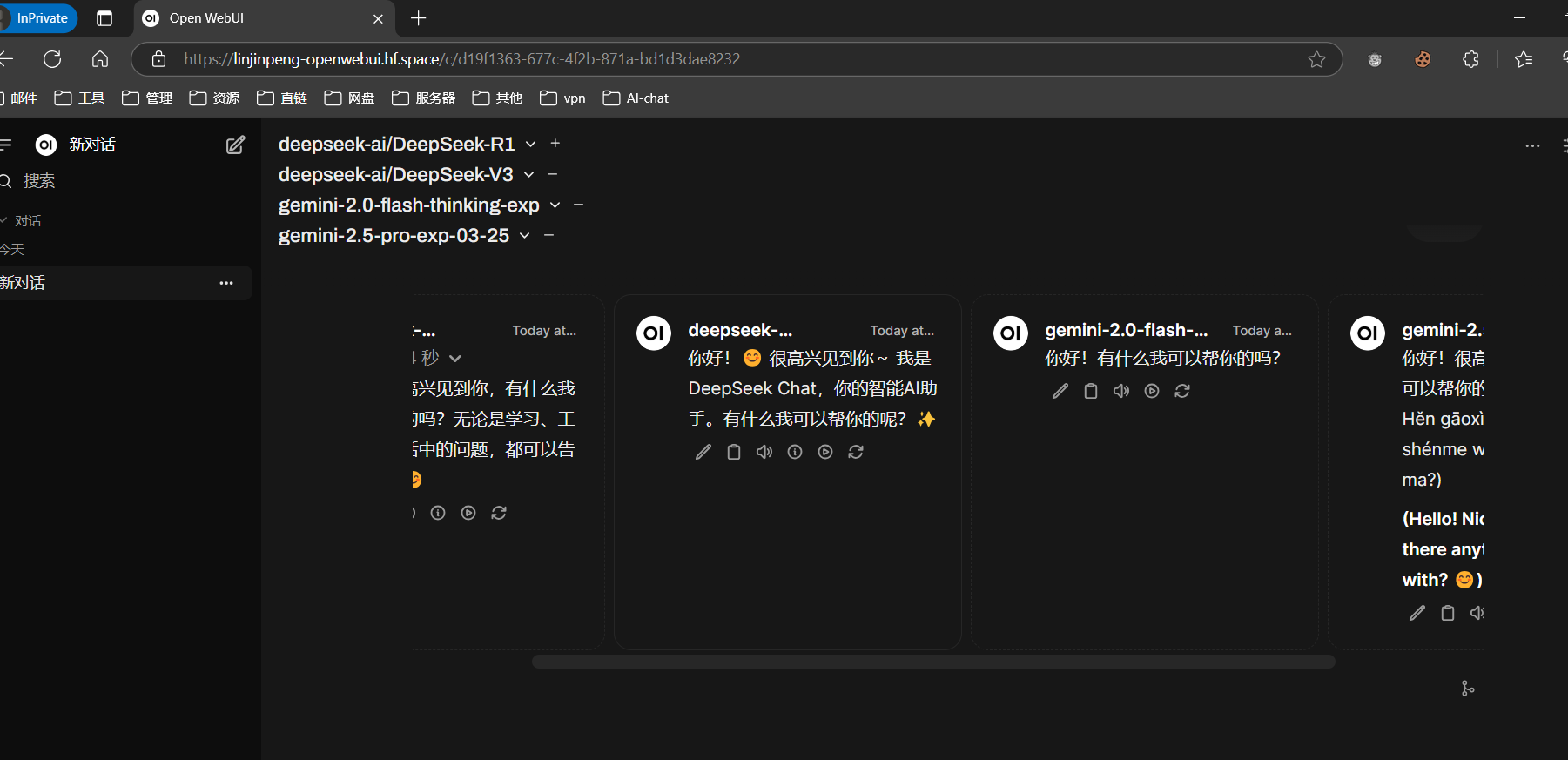Copy the gemini-2.0-flash response
Viewport: 1568px width, 760px height.
(1091, 391)
